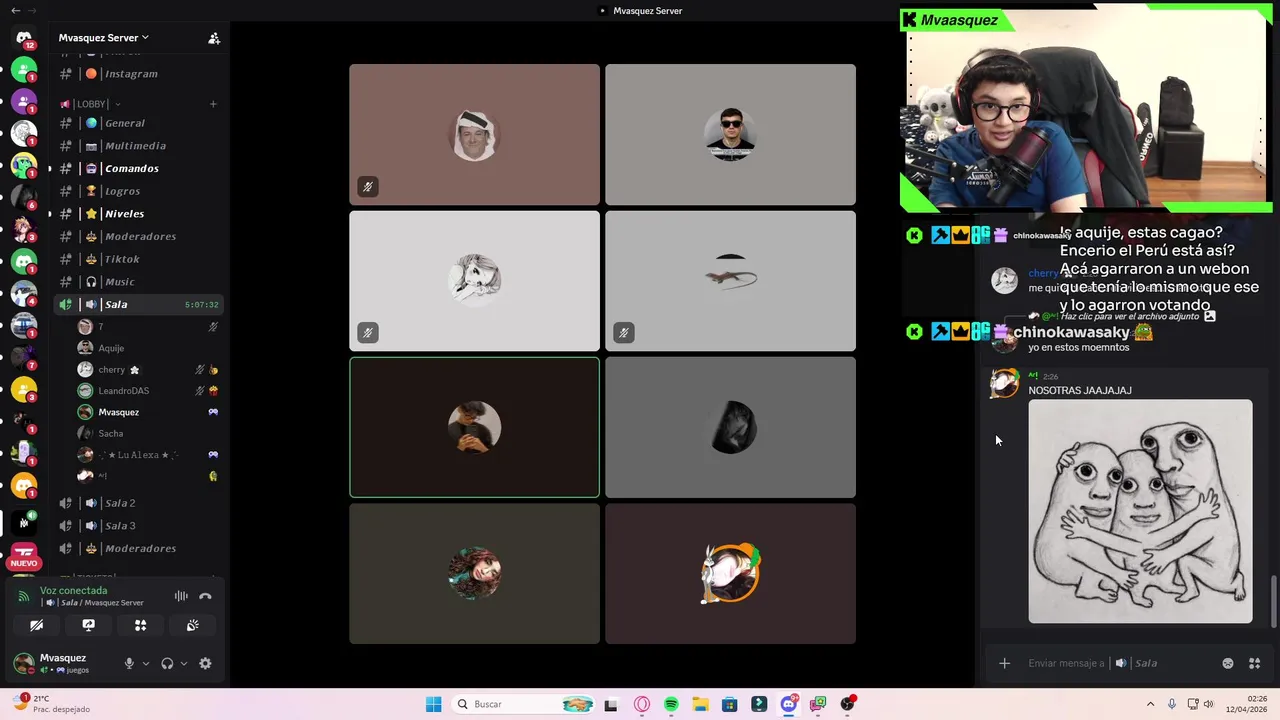Open the Instagram channel
Viewport: 1280px width, 720px height.
point(139,74)
